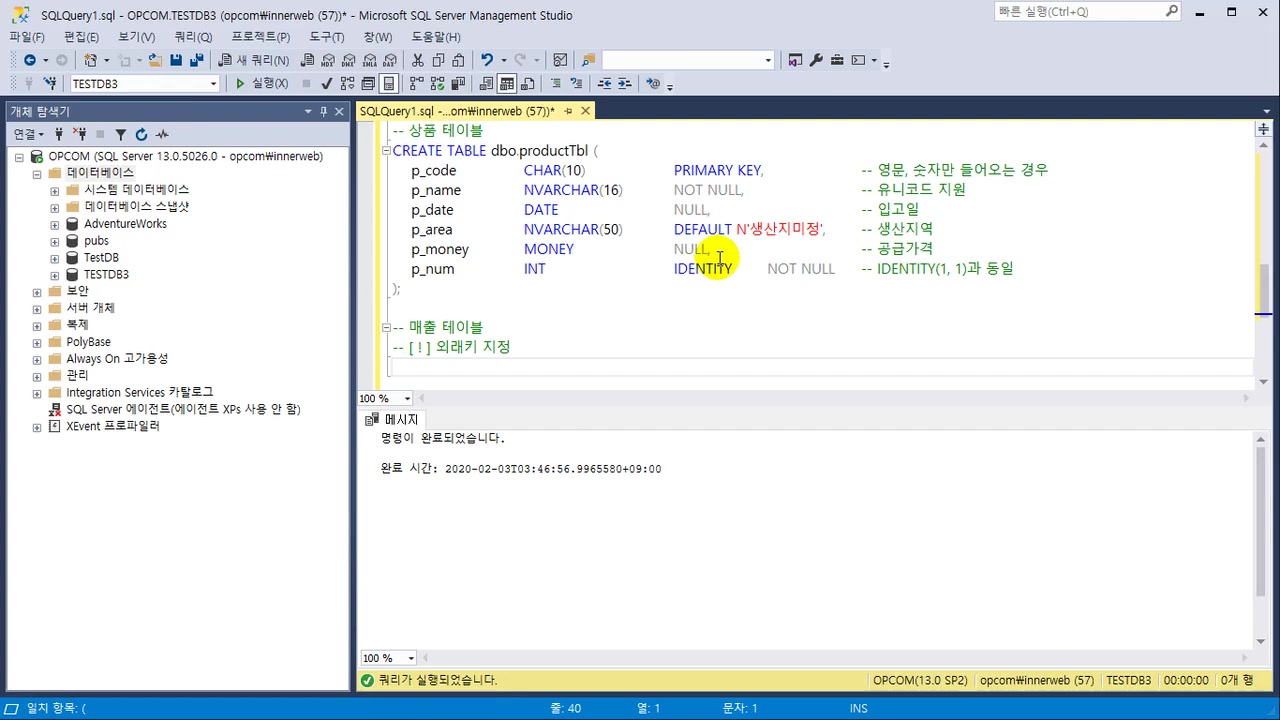The width and height of the screenshot is (1280, 720).
Task: Click the Parse checkmark icon in SQL toolbar
Action: coord(326,84)
